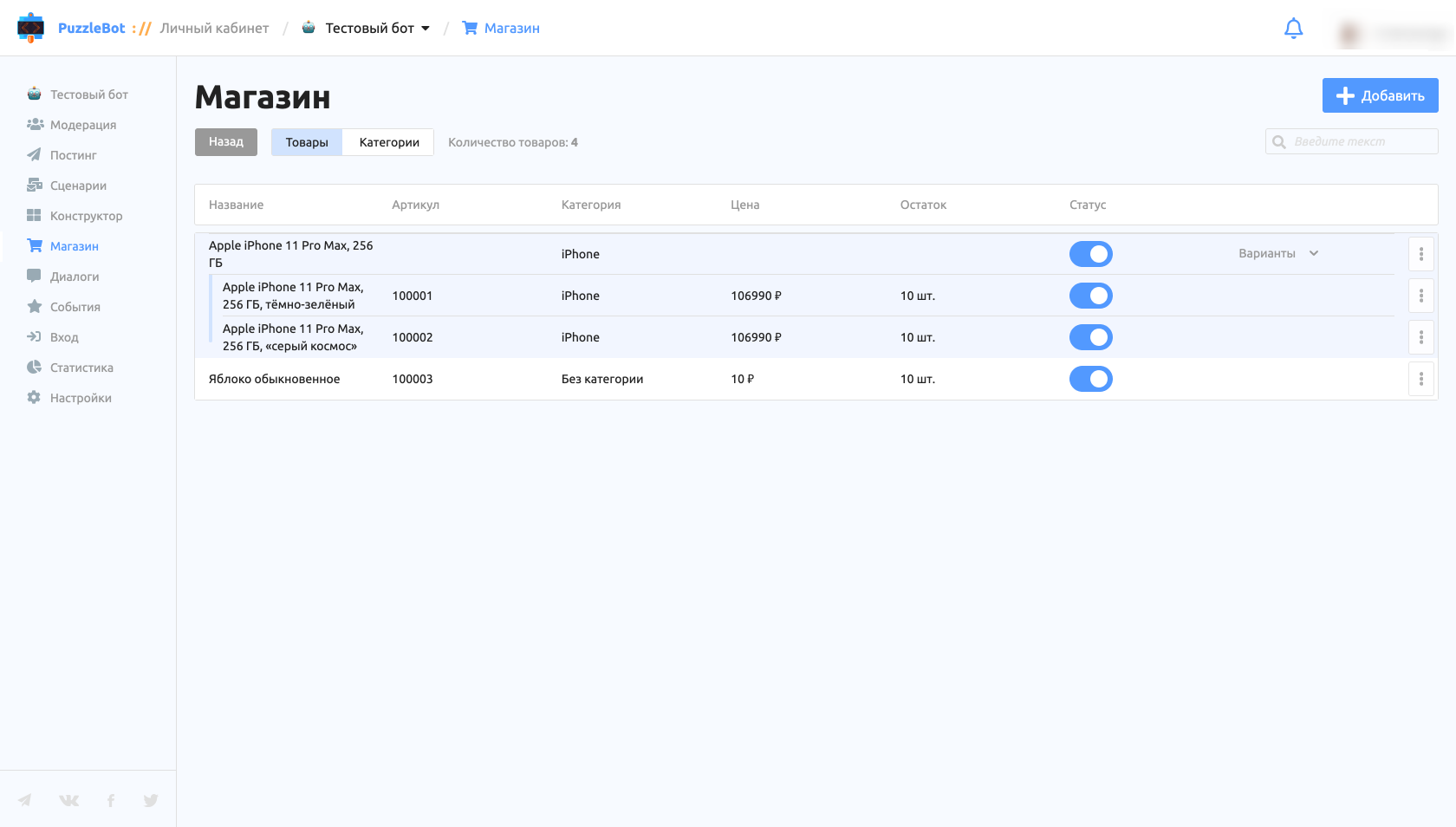Click the Постинг paper plane icon
Screen dimensions: 1456x827
pyautogui.click(x=34, y=154)
